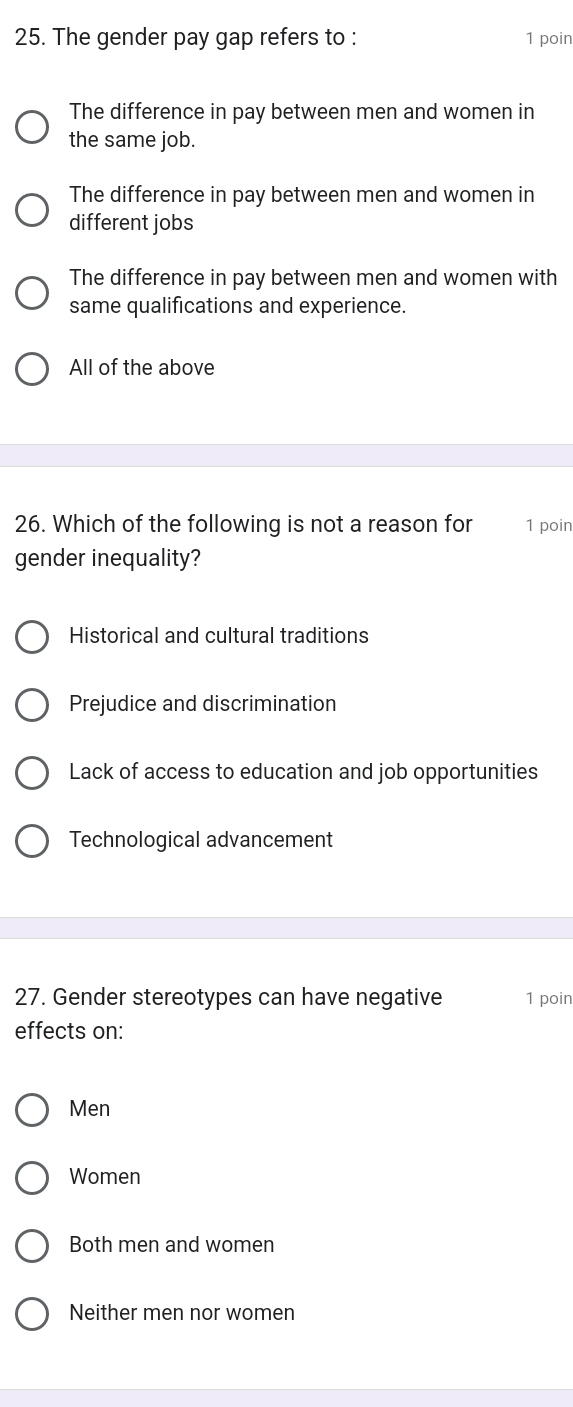This screenshot has height=1407, width=573.
Task: Select 'All of the above' for question 25
Action: pyautogui.click(x=32, y=368)
